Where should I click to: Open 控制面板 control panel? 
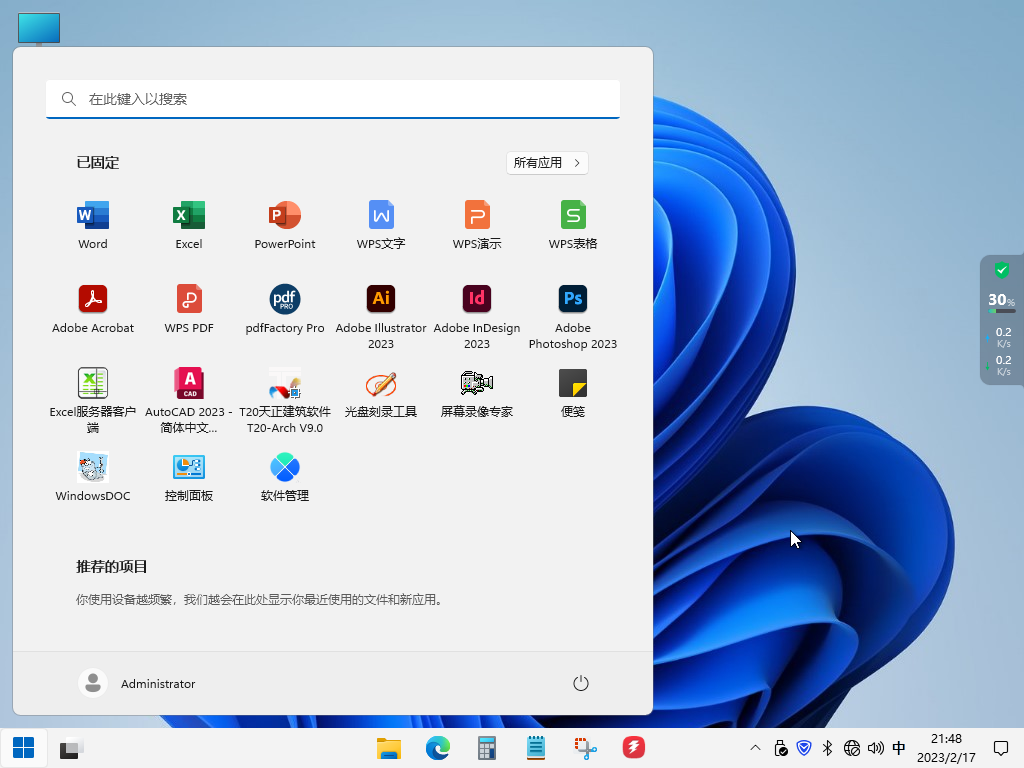[x=189, y=477]
